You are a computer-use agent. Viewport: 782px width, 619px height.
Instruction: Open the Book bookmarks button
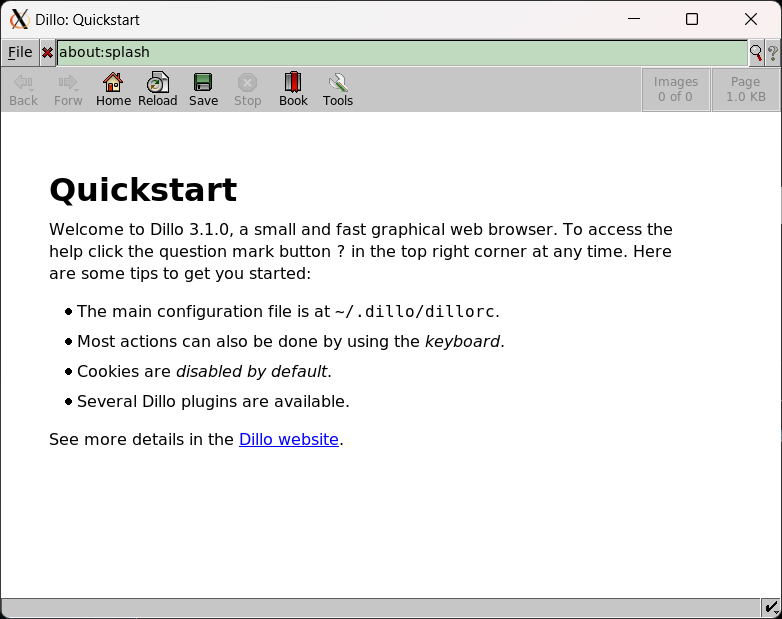coord(293,90)
